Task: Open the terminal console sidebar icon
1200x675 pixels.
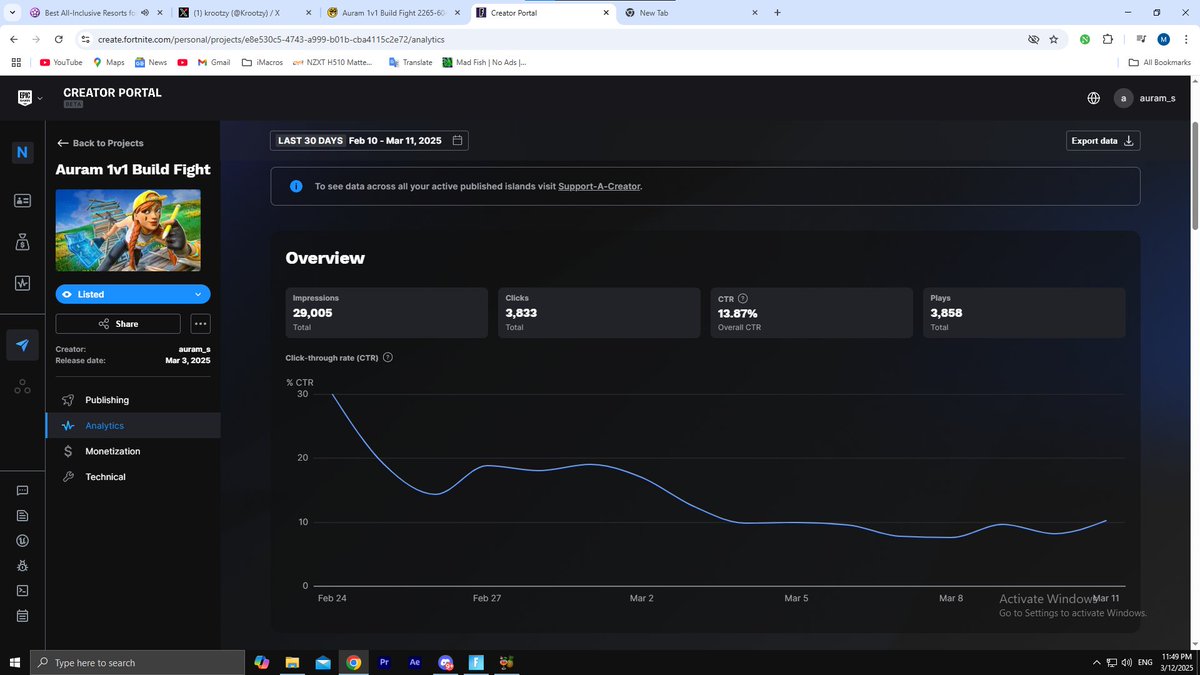Action: click(23, 590)
